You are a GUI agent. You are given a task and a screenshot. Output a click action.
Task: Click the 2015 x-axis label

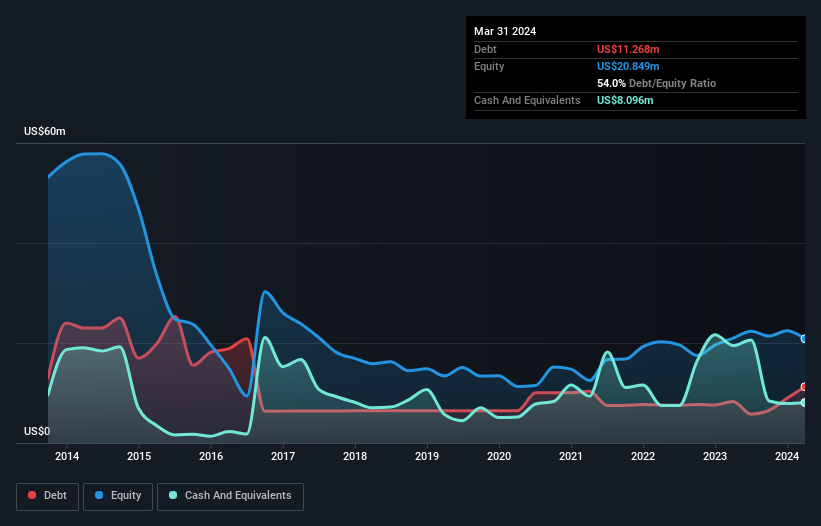[139, 456]
